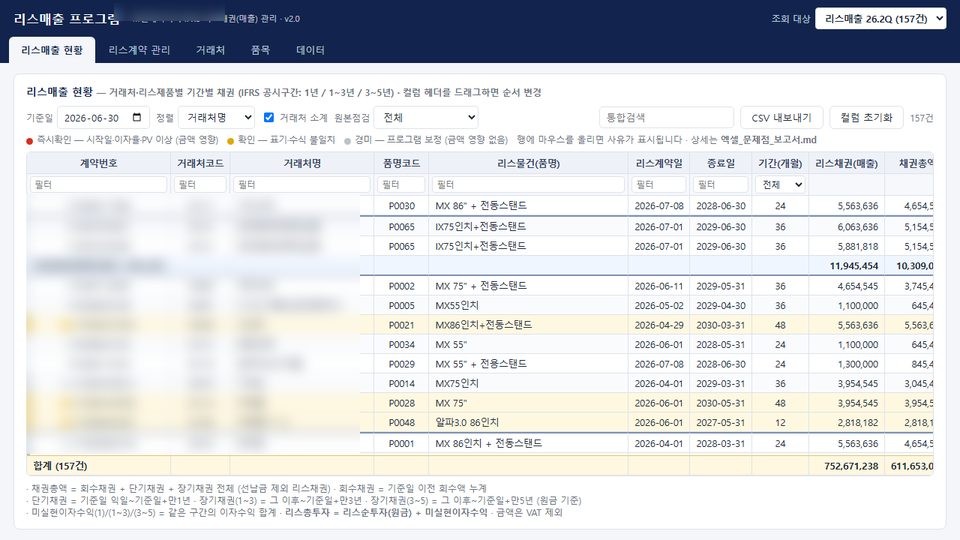The height and width of the screenshot is (540, 960).
Task: Click the 리스매출 프로그램 app title
Action: [x=67, y=19]
